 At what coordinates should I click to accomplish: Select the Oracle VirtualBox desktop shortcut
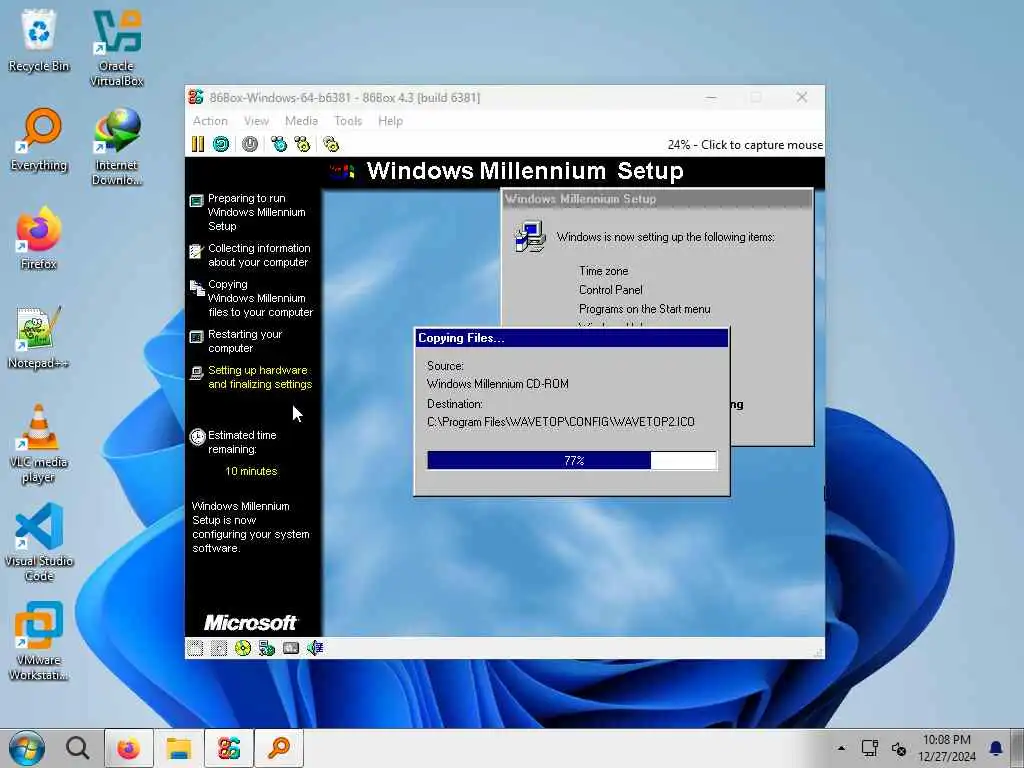point(117,48)
